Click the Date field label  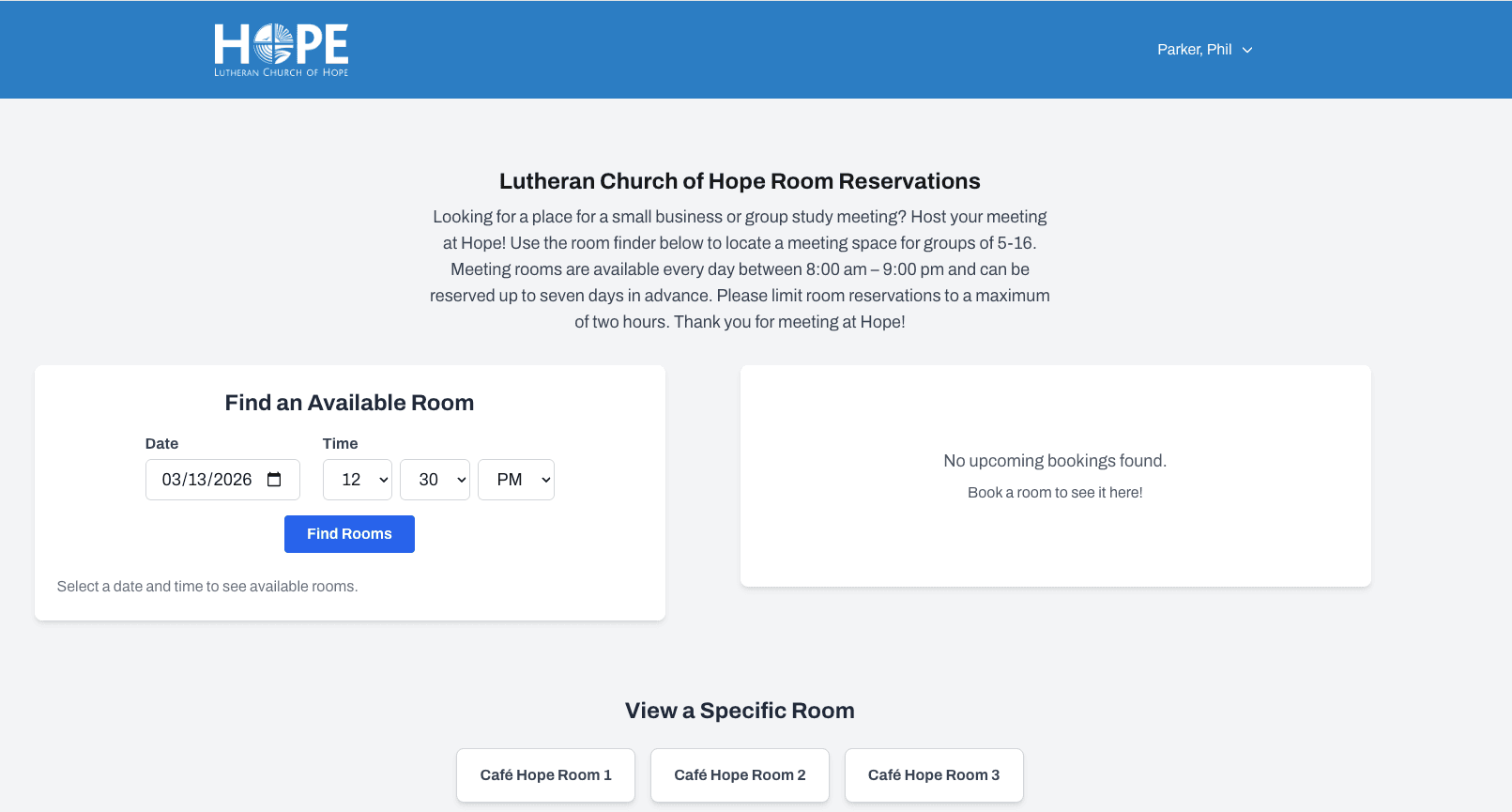click(x=161, y=444)
